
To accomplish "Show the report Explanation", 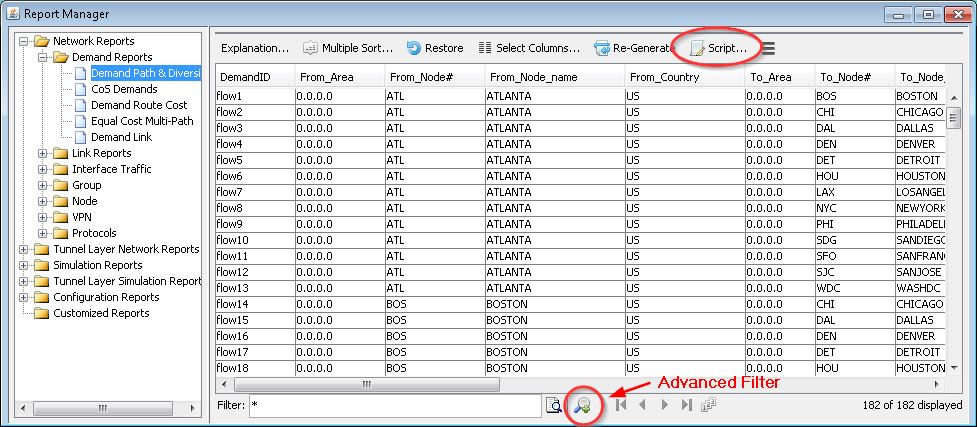I will (255, 48).
